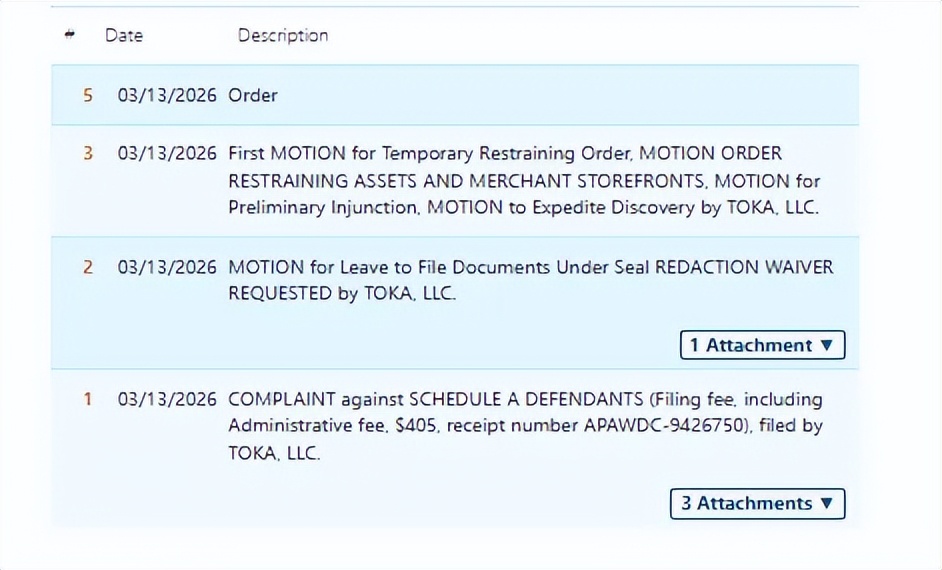Viewport: 942px width, 570px height.
Task: Click the date beside the Temporary Restraining Order motion
Action: click(167, 154)
